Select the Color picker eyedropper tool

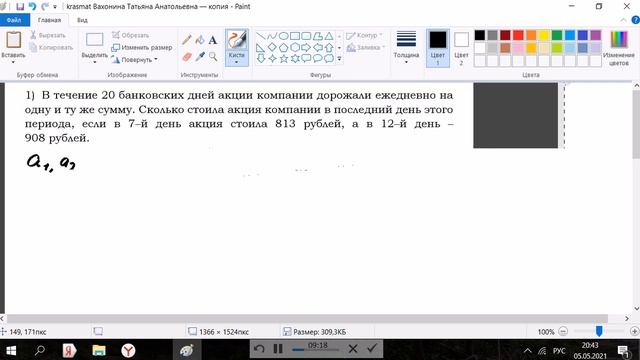tap(200, 56)
